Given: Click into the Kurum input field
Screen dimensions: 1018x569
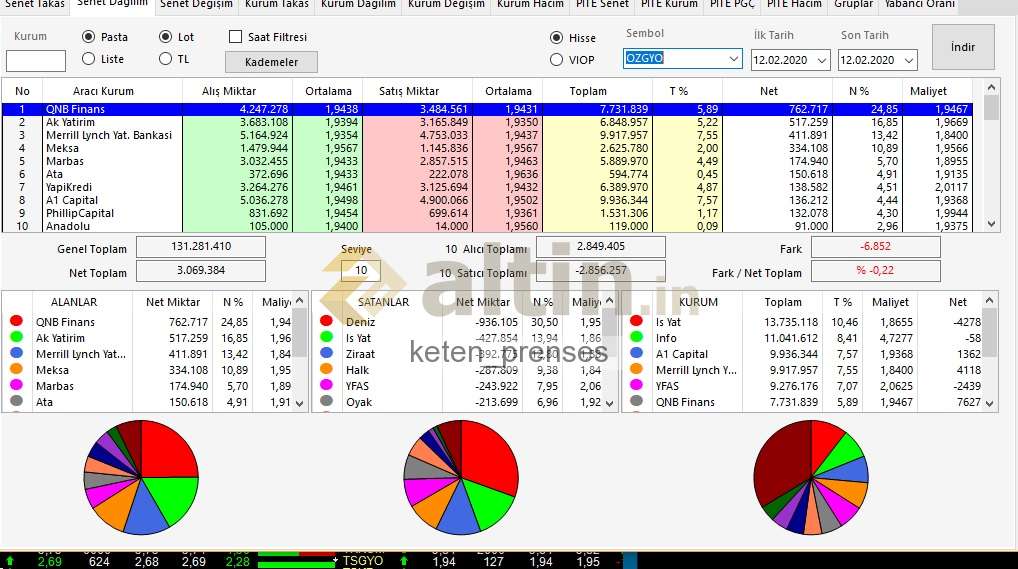Looking at the screenshot, I should tap(36, 60).
